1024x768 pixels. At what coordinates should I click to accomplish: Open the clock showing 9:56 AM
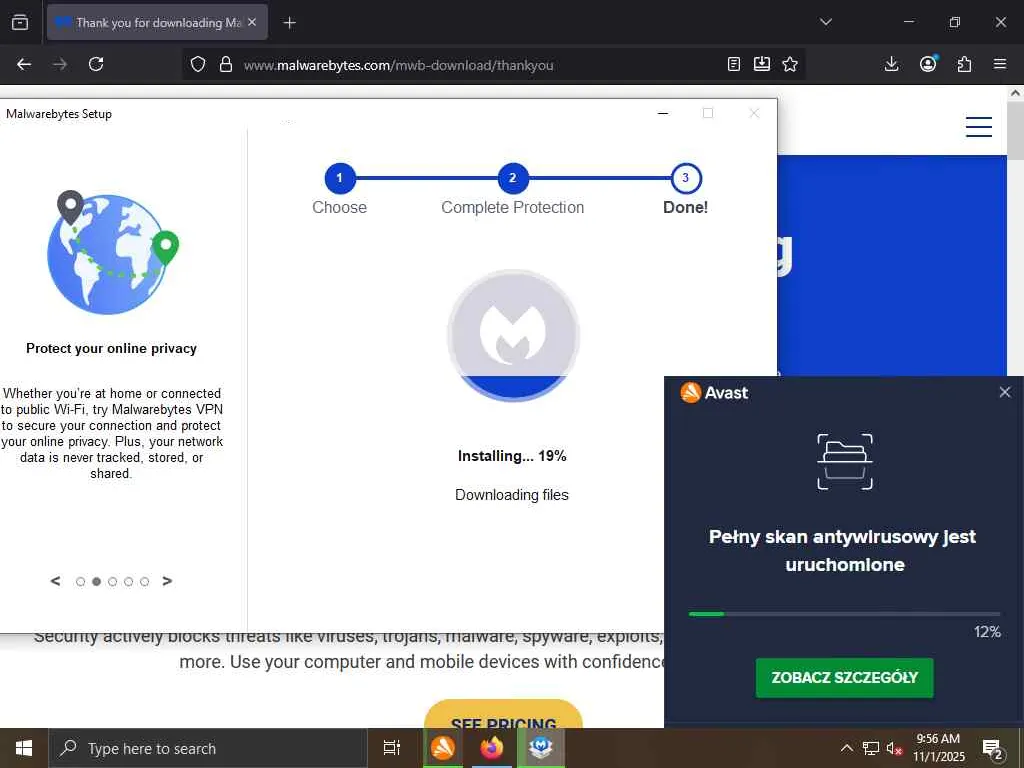[938, 748]
